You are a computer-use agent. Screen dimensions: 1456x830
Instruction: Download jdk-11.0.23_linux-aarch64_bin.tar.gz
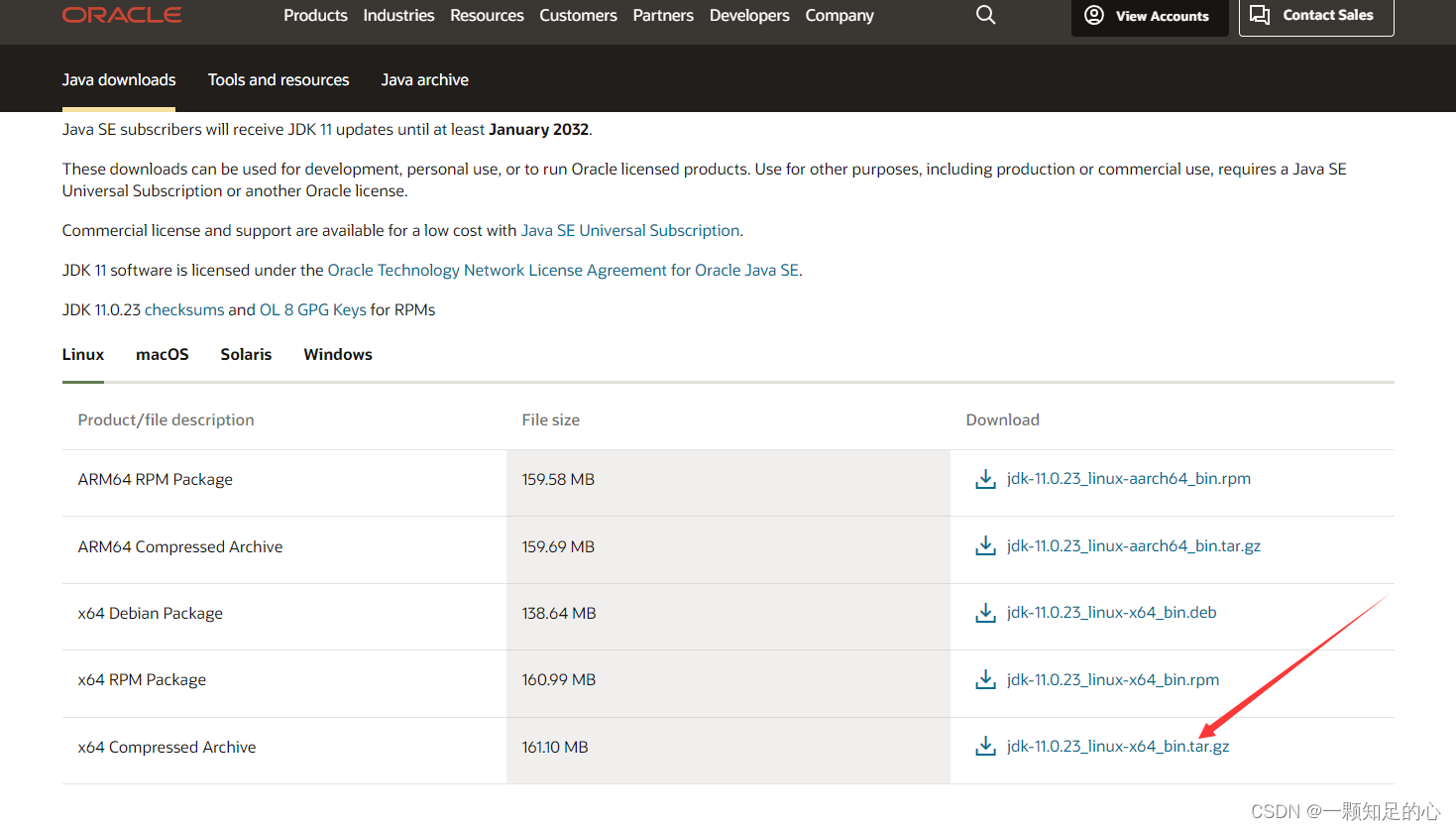pos(1134,545)
